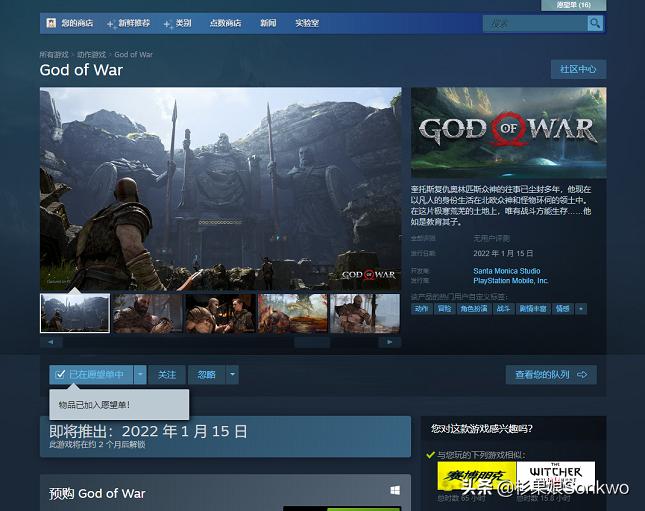The width and height of the screenshot is (645, 511).
Task: Click the God of War breadcrumb link
Action: [x=133, y=54]
